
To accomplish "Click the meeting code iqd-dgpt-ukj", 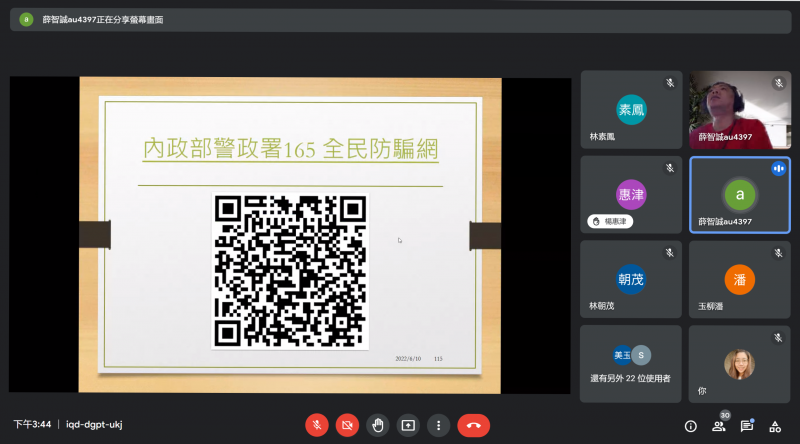I will [94, 425].
